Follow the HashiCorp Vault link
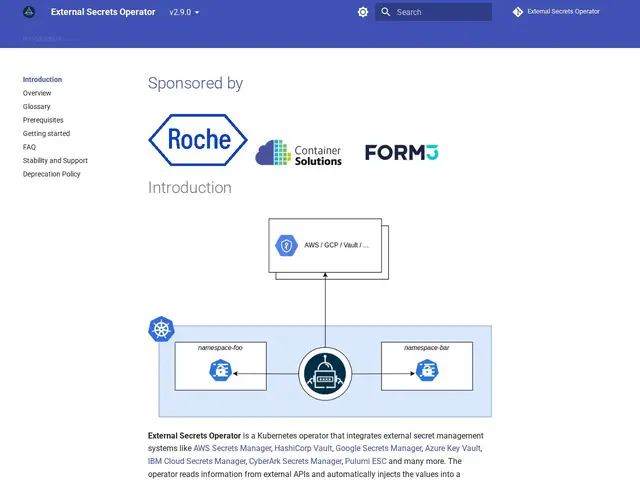This screenshot has height=480, width=640. tap(303, 448)
